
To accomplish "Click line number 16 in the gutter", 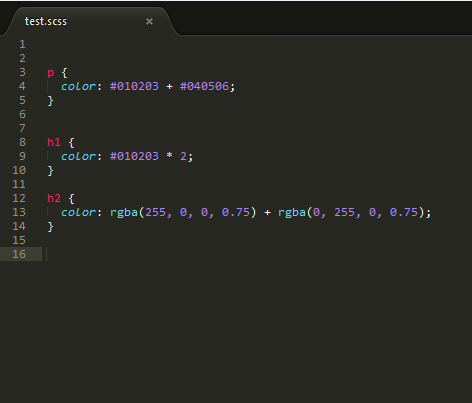I will point(19,254).
